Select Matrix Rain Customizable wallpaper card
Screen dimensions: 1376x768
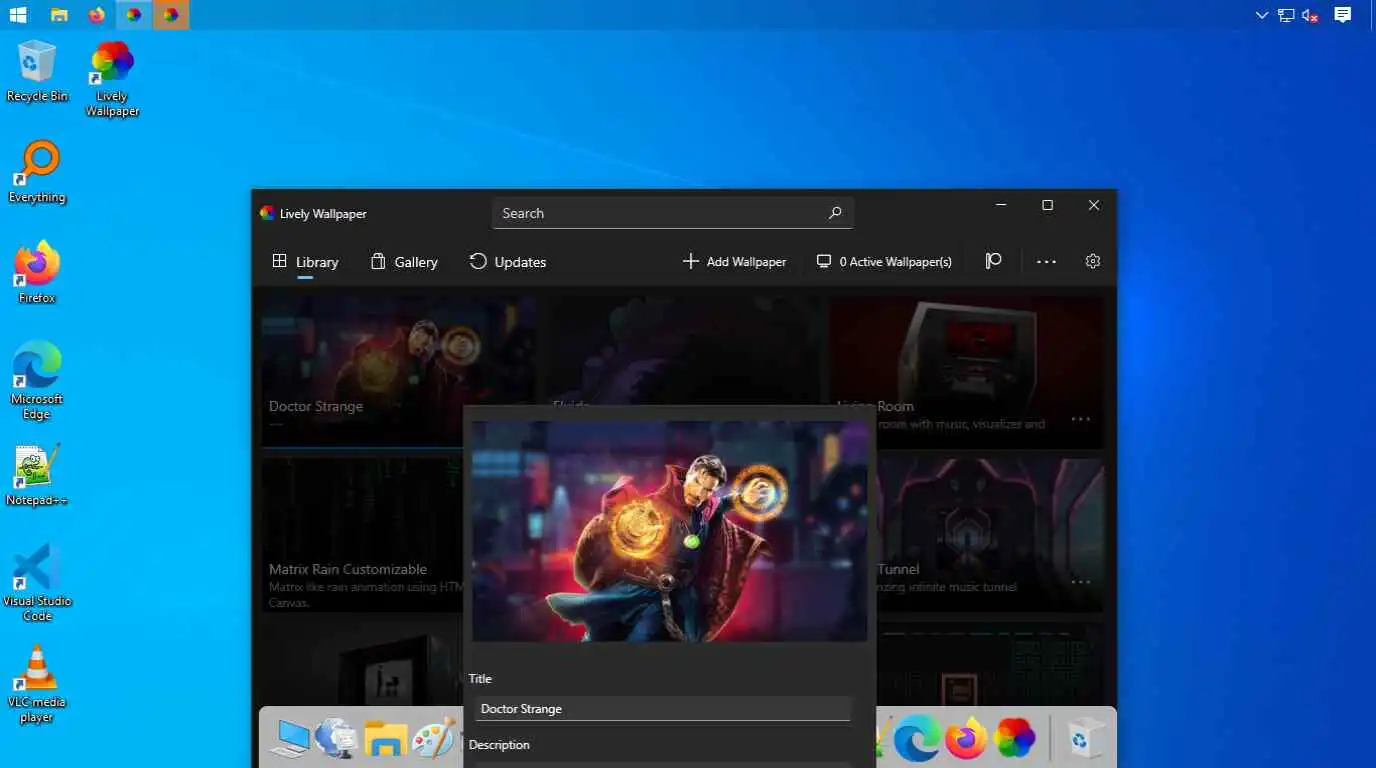[362, 535]
